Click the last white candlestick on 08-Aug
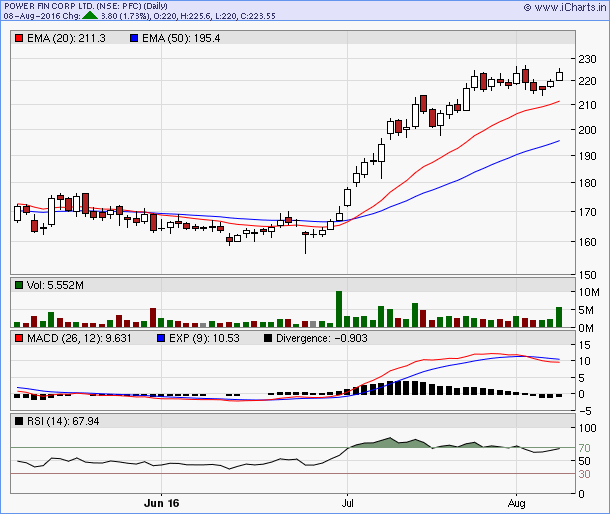This screenshot has width=610, height=514. 559,76
